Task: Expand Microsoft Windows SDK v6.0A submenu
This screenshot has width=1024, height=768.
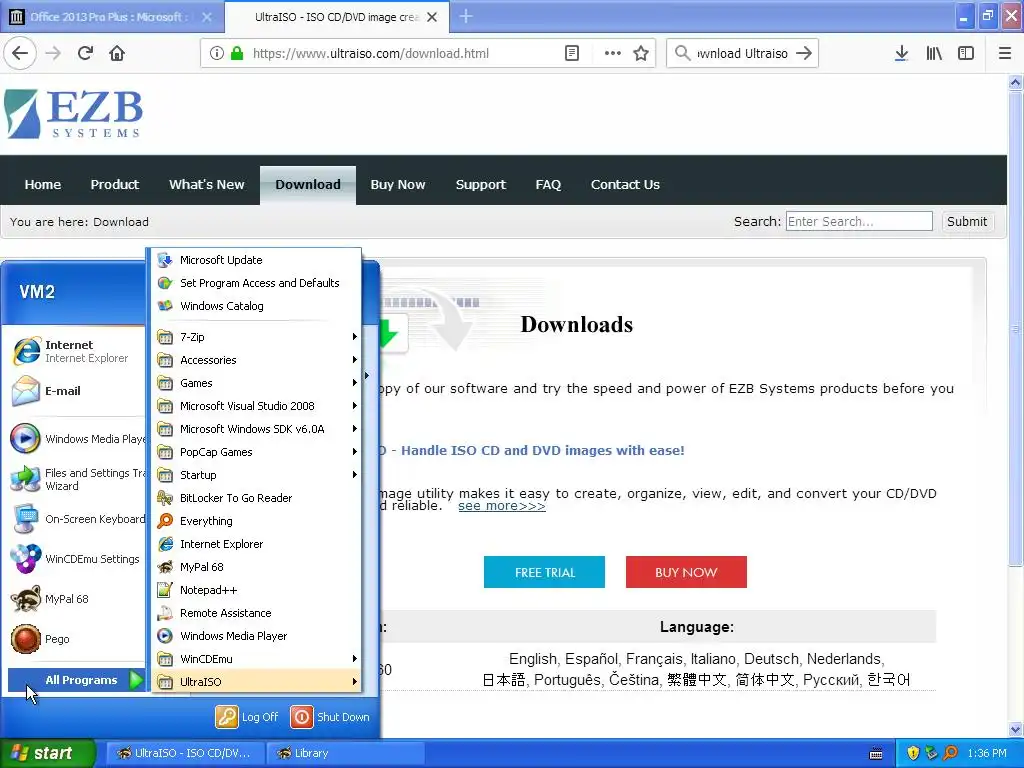Action: point(258,429)
